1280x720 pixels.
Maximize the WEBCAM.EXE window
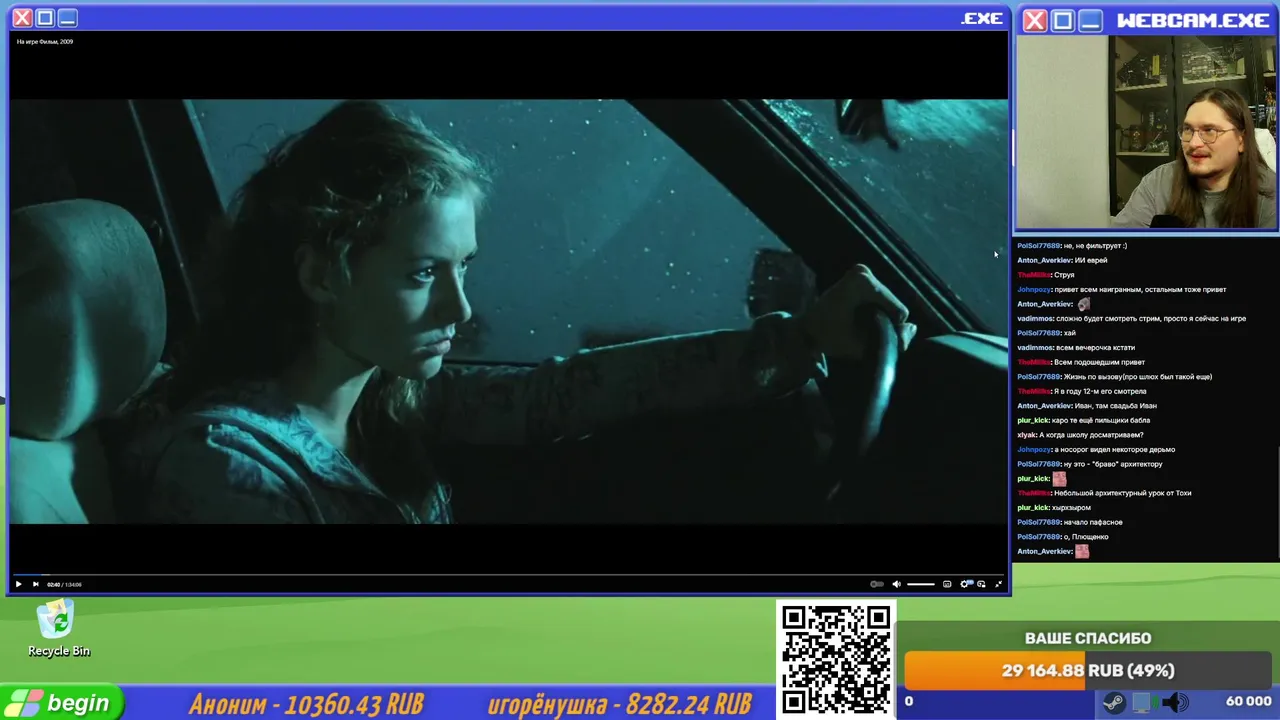pyautogui.click(x=1063, y=20)
